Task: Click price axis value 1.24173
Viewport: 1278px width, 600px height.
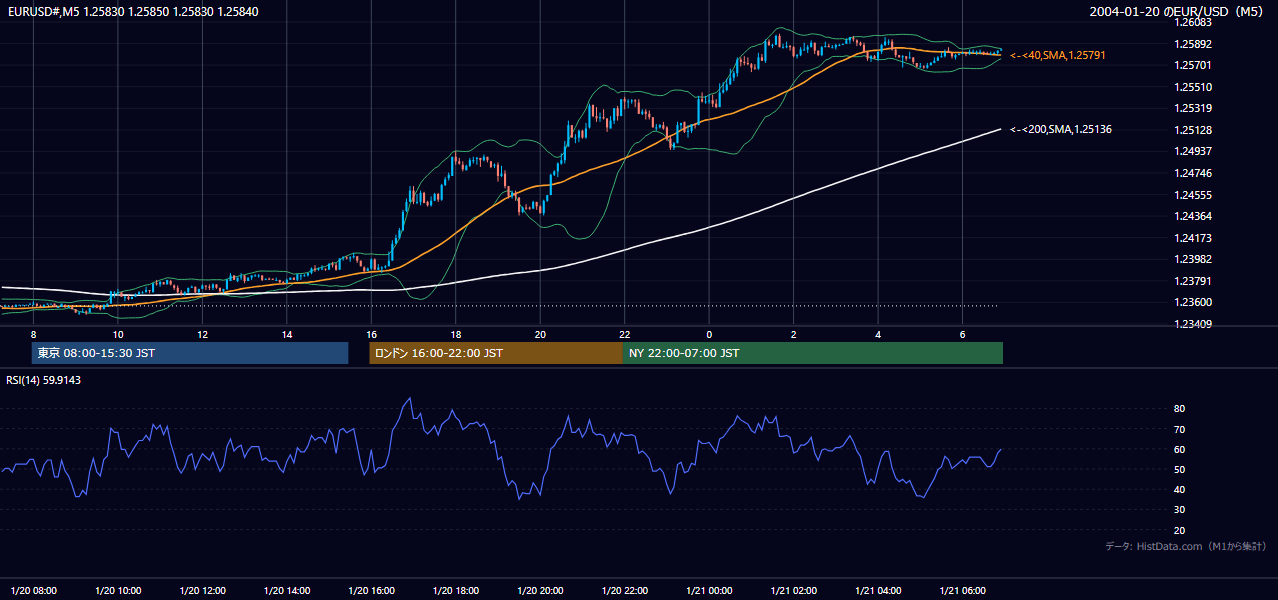Action: point(1192,238)
